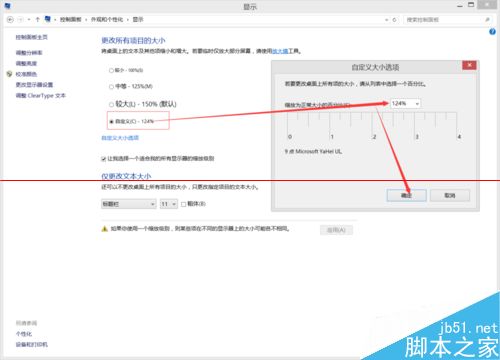The width and height of the screenshot is (500, 360).
Task: Open help with the blue question mark
Action: pos(492,32)
